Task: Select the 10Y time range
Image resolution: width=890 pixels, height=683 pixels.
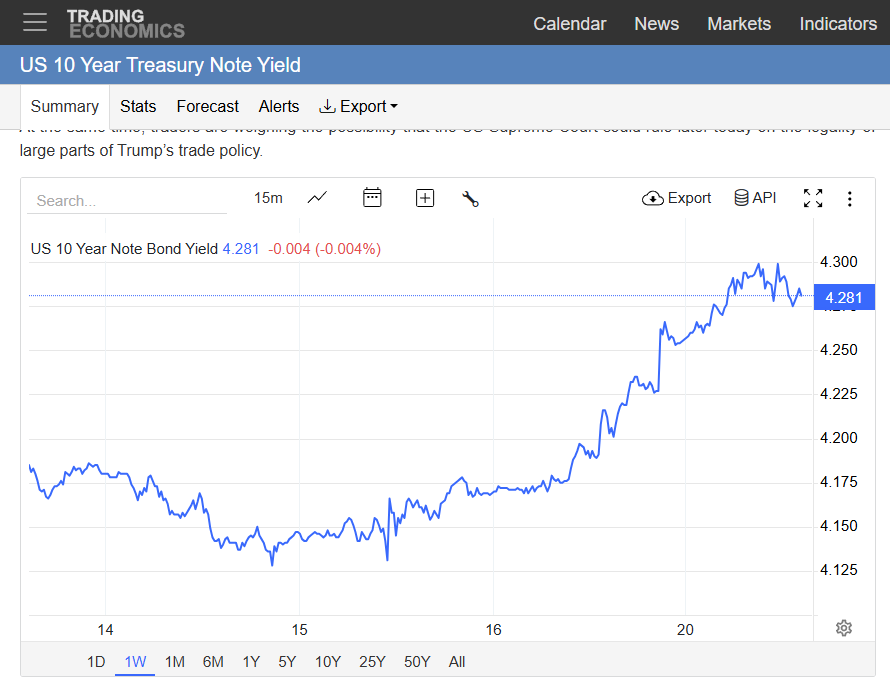Action: coord(328,662)
